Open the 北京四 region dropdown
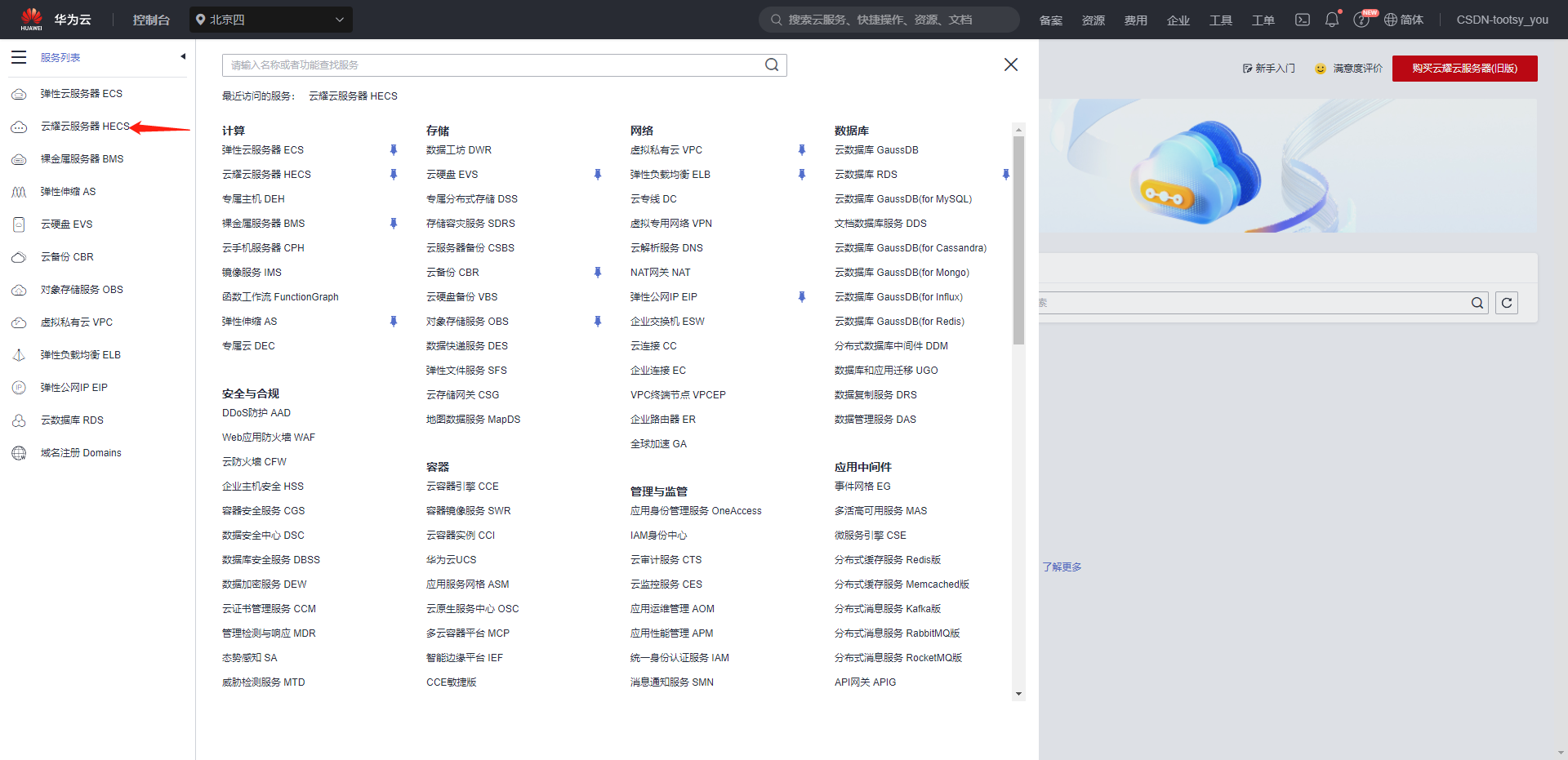Screen dimensions: 1568x760 pyautogui.click(x=271, y=20)
